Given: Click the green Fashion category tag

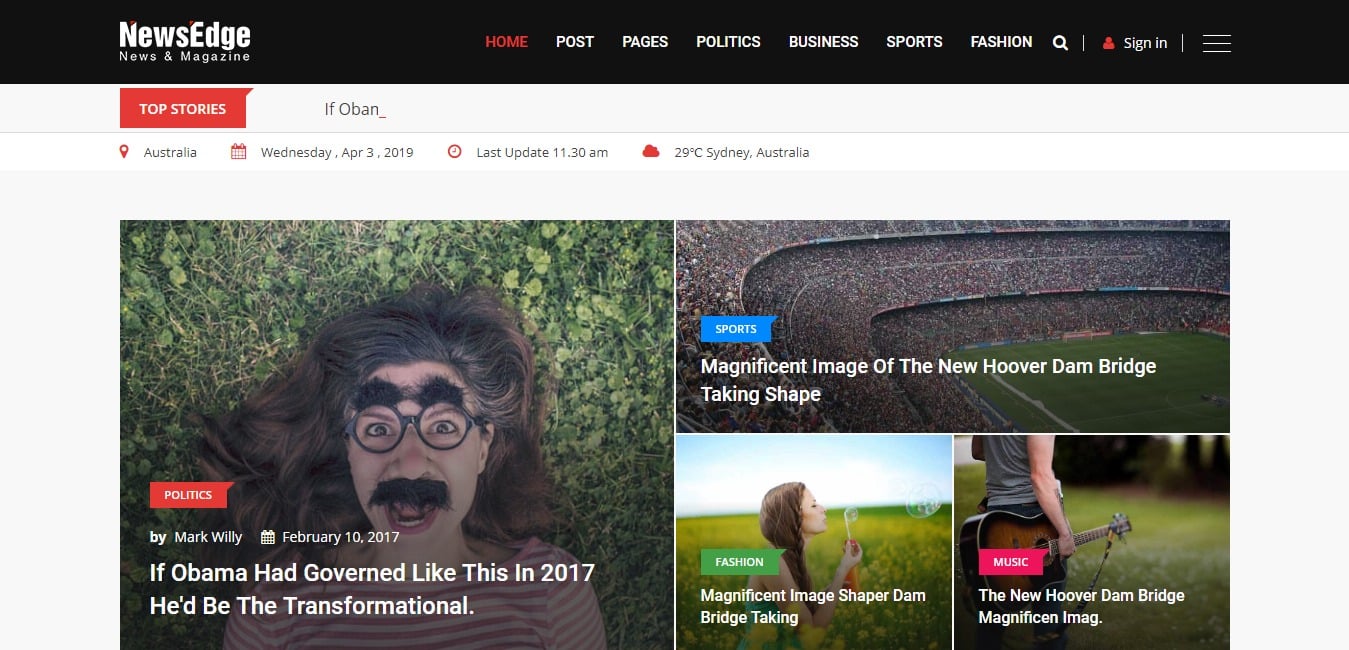Looking at the screenshot, I should (x=739, y=562).
